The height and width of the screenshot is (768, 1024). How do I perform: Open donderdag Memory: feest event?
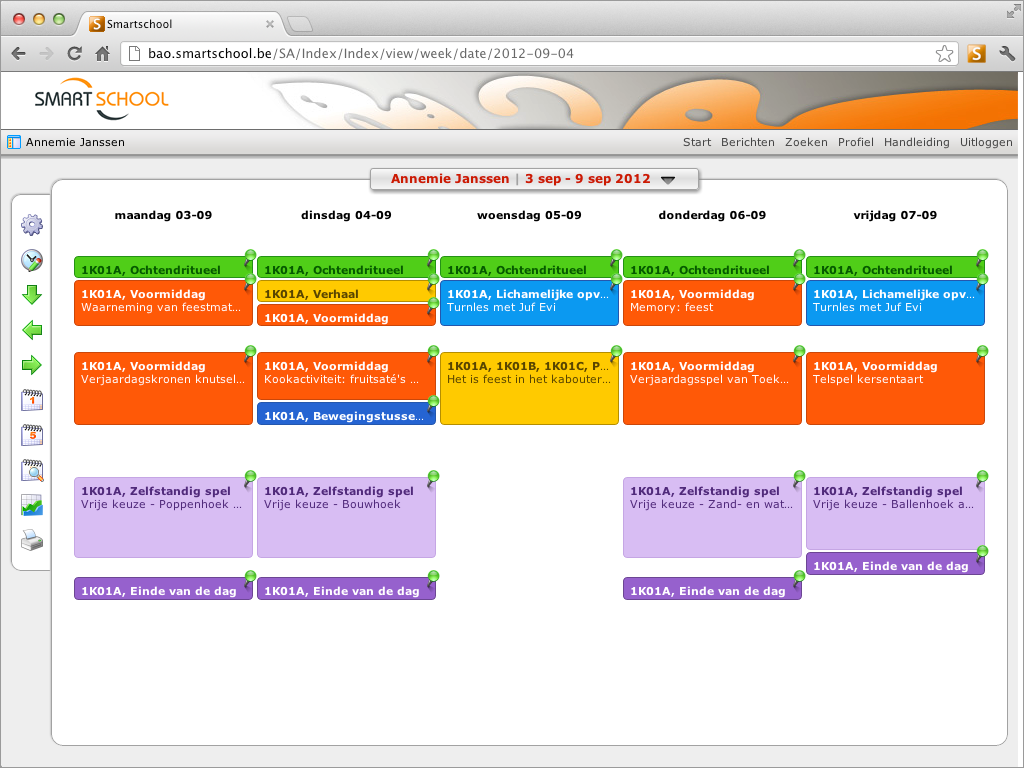click(712, 303)
